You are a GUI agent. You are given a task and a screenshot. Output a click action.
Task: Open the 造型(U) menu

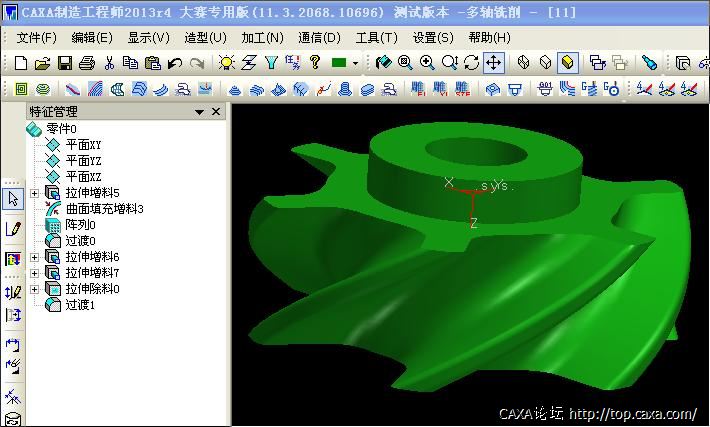(x=205, y=38)
